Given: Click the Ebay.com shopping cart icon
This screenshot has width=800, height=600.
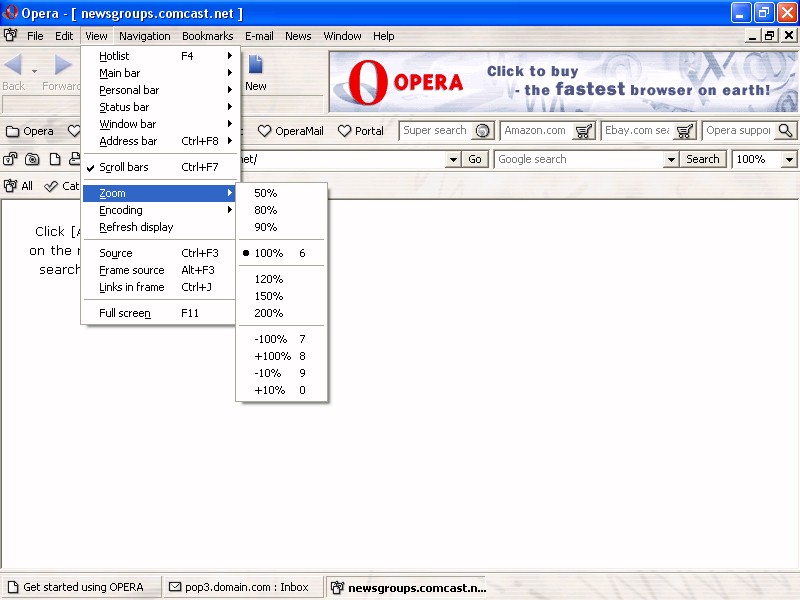Looking at the screenshot, I should [685, 131].
